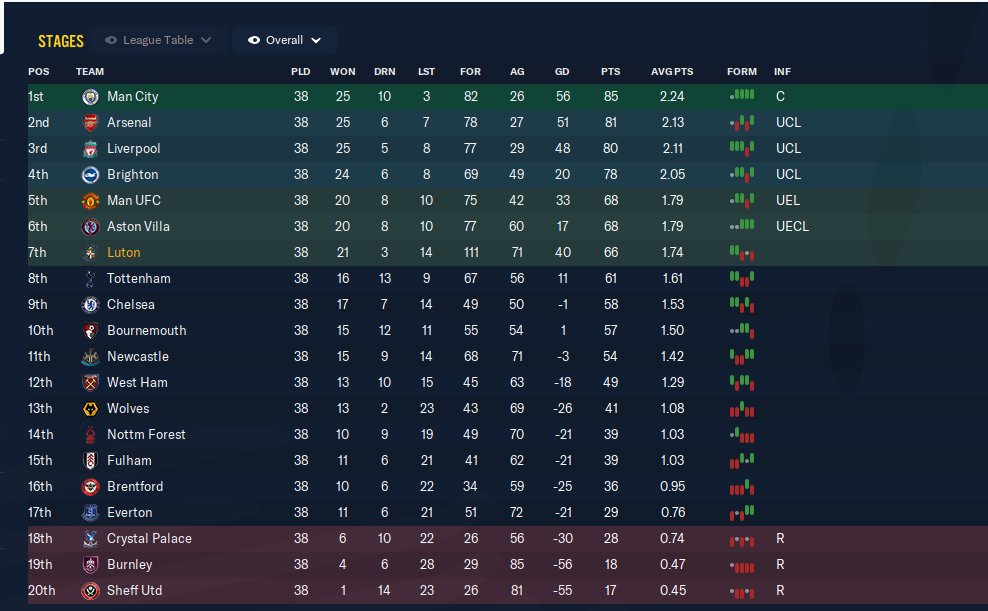Click the Stages section heading

click(61, 41)
